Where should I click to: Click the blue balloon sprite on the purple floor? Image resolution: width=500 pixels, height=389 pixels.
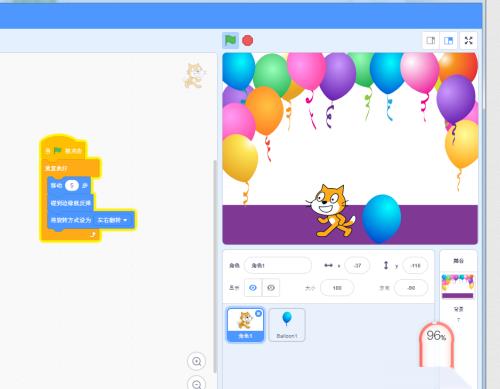[381, 218]
